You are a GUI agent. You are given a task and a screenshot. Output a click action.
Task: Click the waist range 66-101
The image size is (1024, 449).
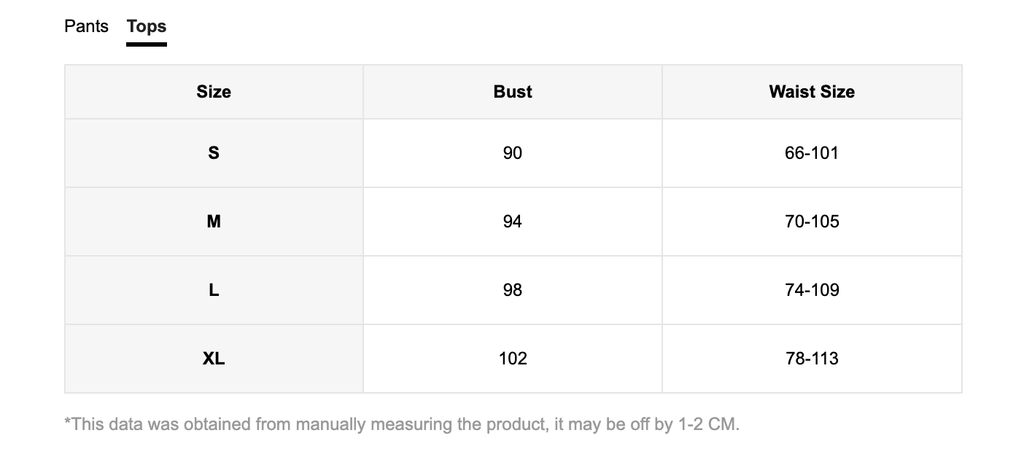[x=811, y=153]
